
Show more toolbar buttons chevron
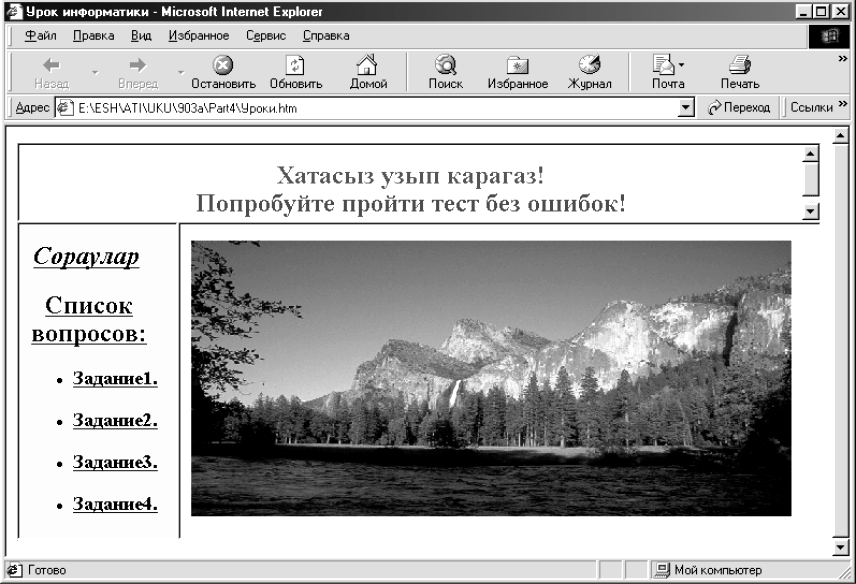(843, 58)
